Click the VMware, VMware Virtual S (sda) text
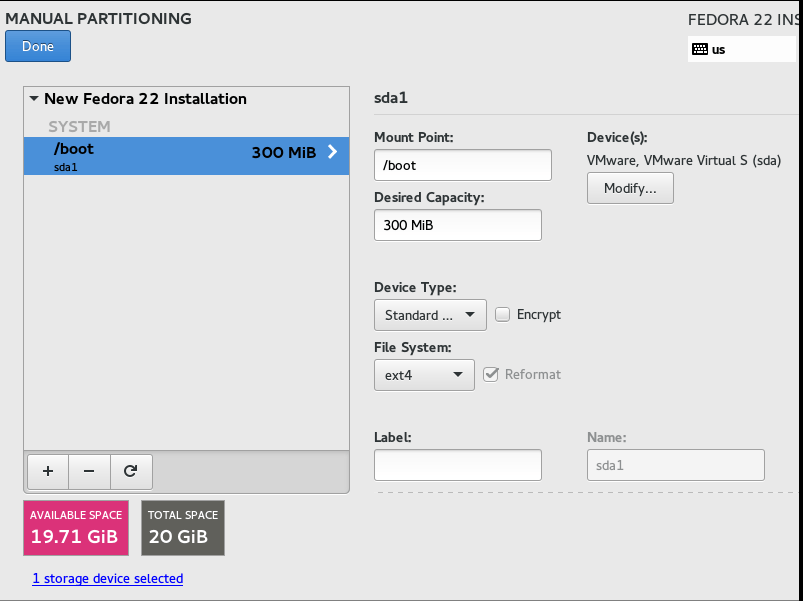 point(684,160)
